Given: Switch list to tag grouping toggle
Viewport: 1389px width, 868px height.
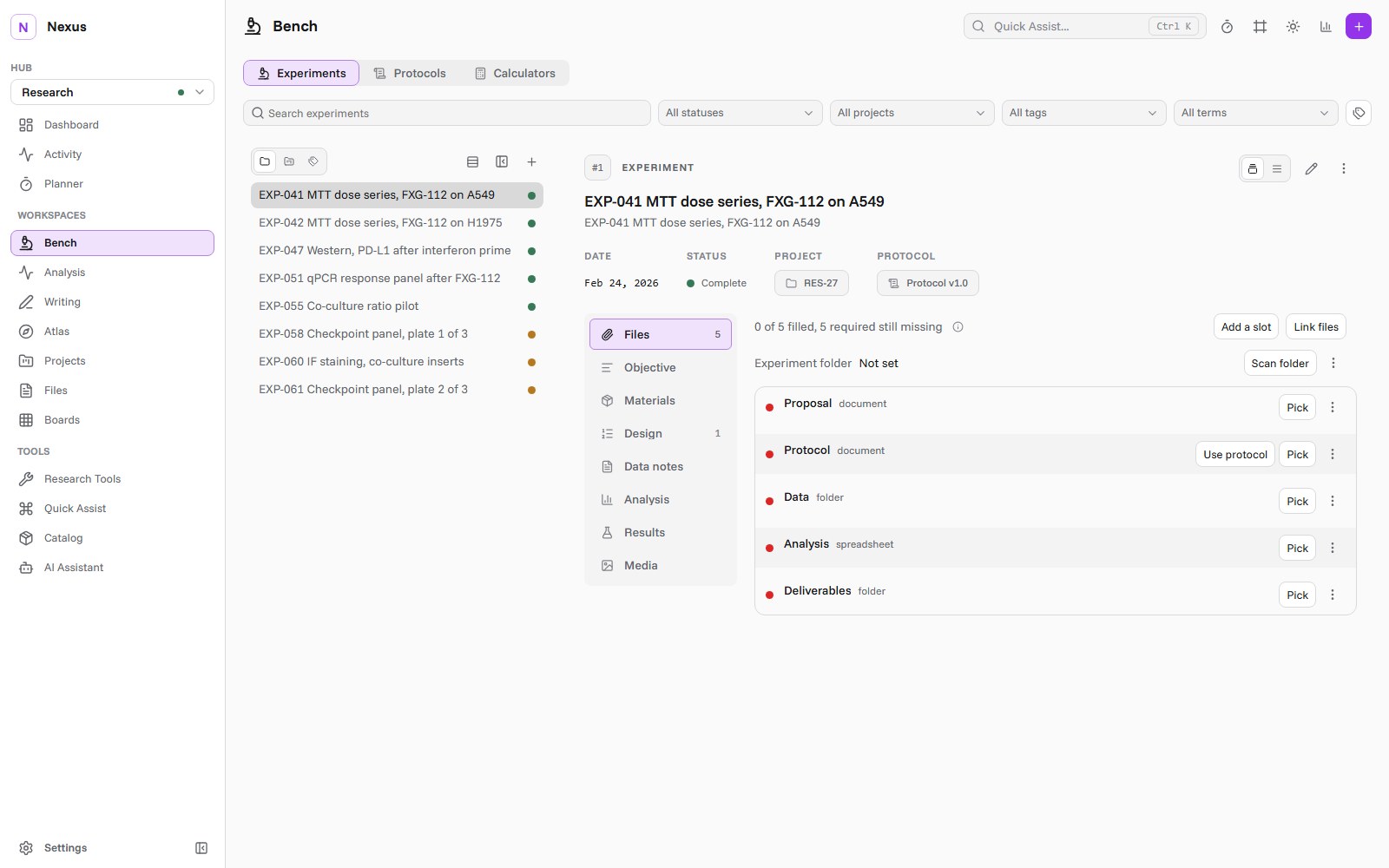Looking at the screenshot, I should [x=313, y=161].
